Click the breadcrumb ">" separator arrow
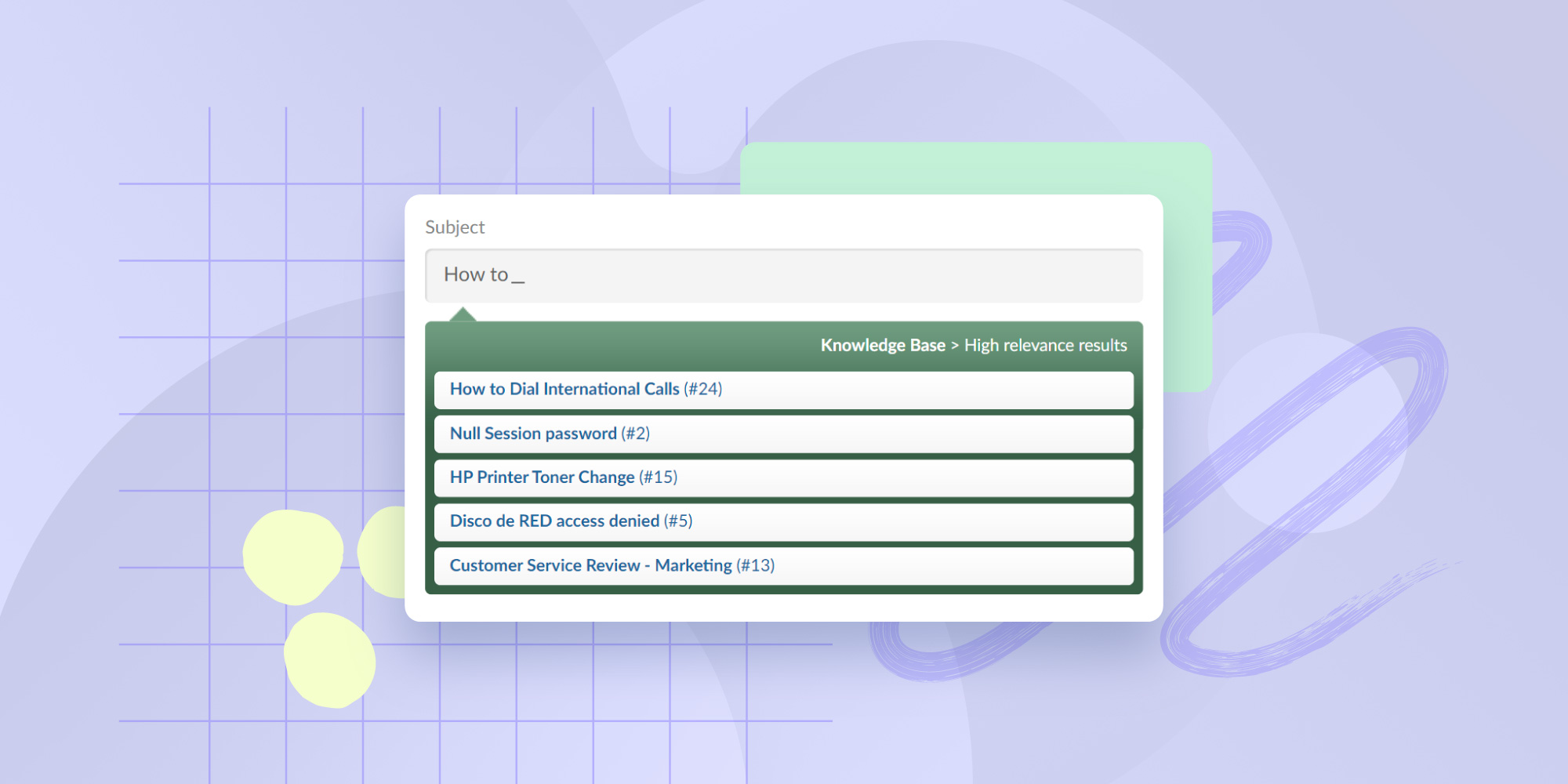Viewport: 1568px width, 784px height. coord(954,346)
